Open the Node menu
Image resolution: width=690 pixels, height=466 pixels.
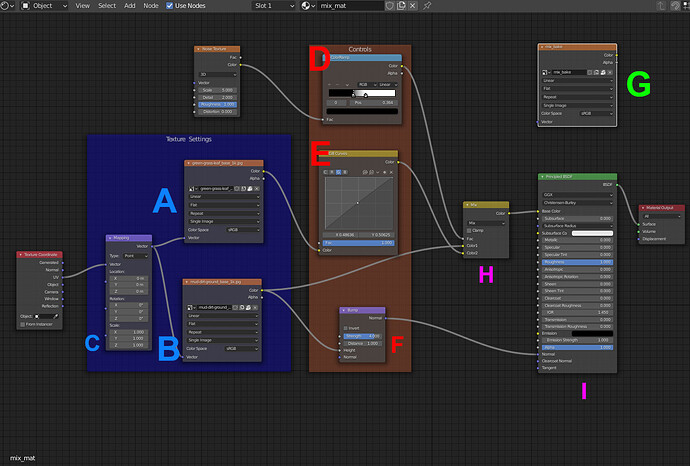coord(151,6)
